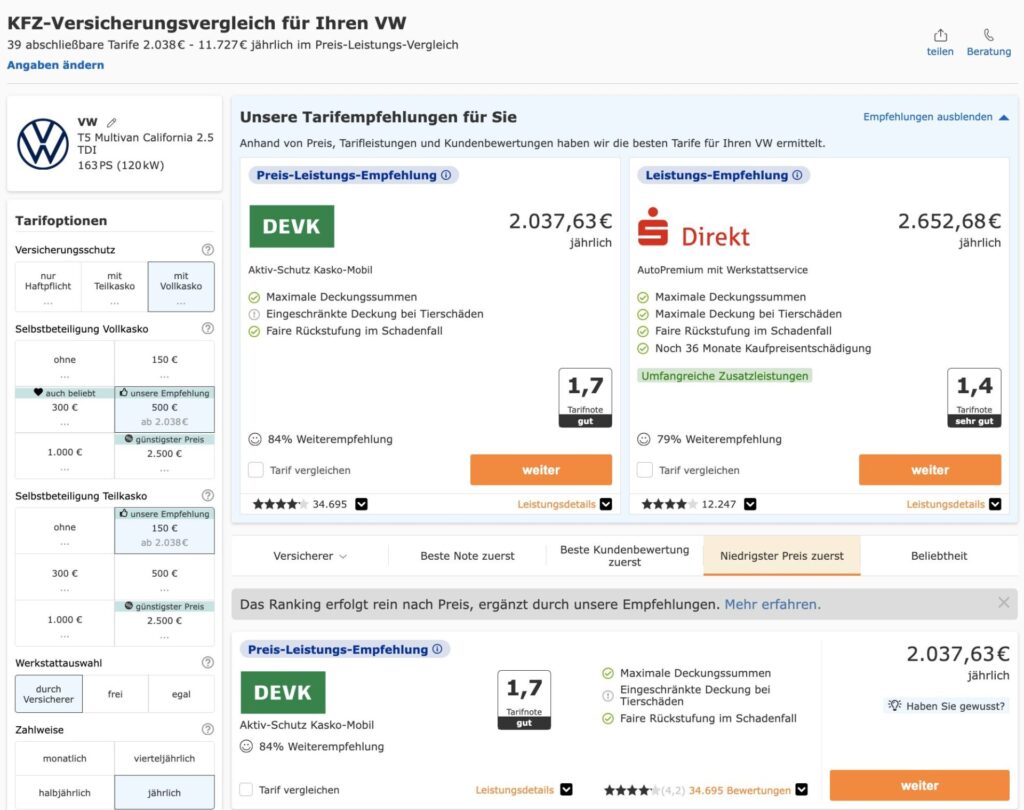This screenshot has height=810, width=1024.
Task: Click the smiley next to 79% Weiterempfehlung
Action: point(644,439)
